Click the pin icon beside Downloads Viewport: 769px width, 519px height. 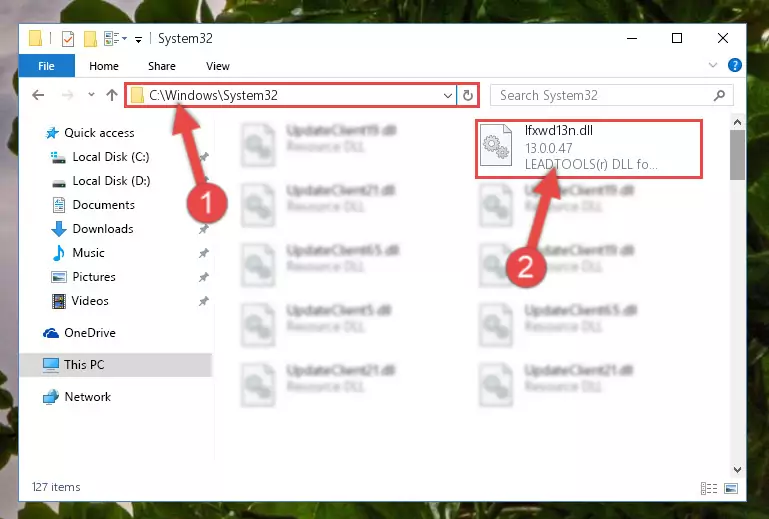tap(204, 229)
